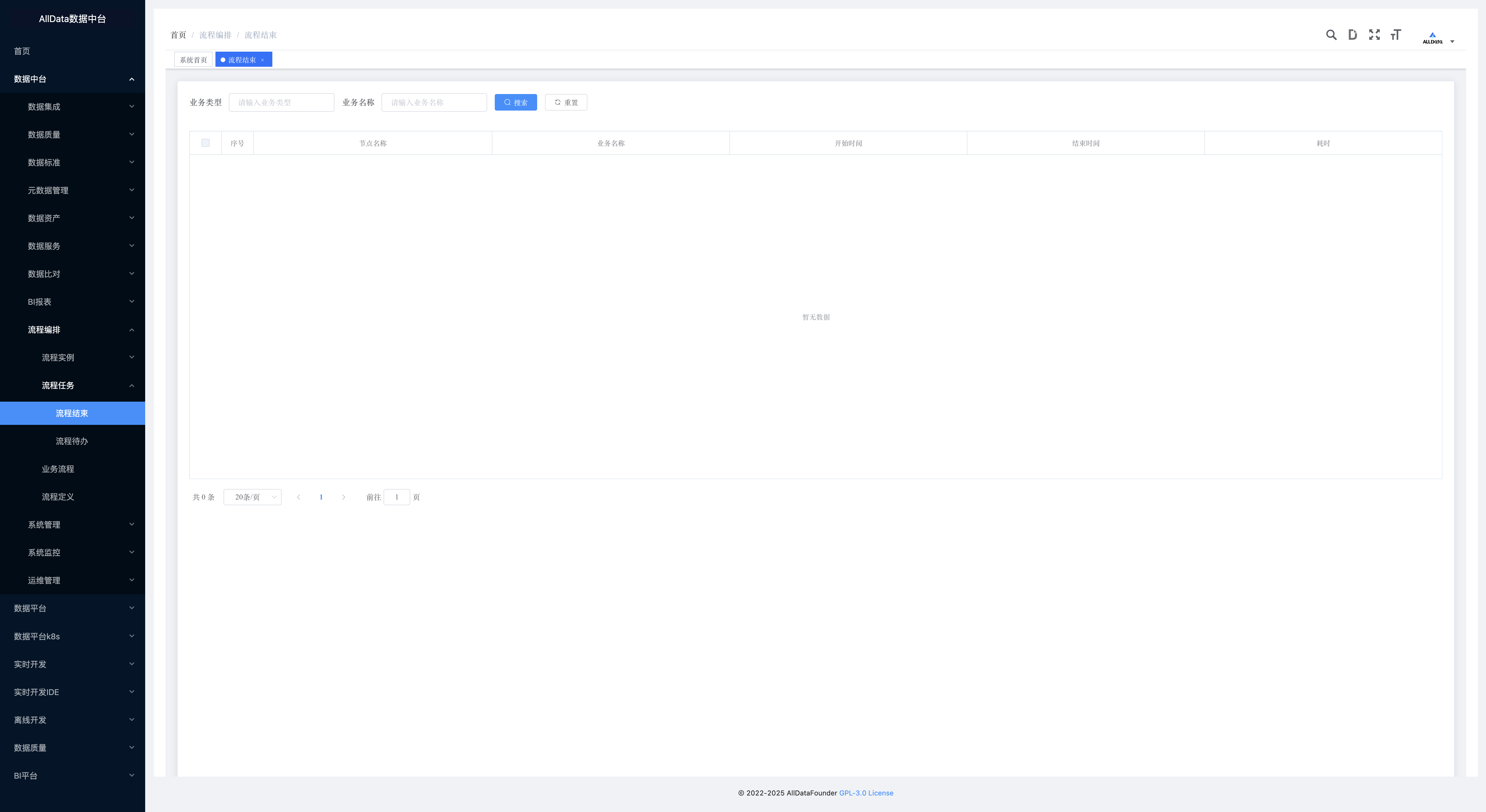
Task: Expand the 实时开发IDE menu
Action: (73, 692)
